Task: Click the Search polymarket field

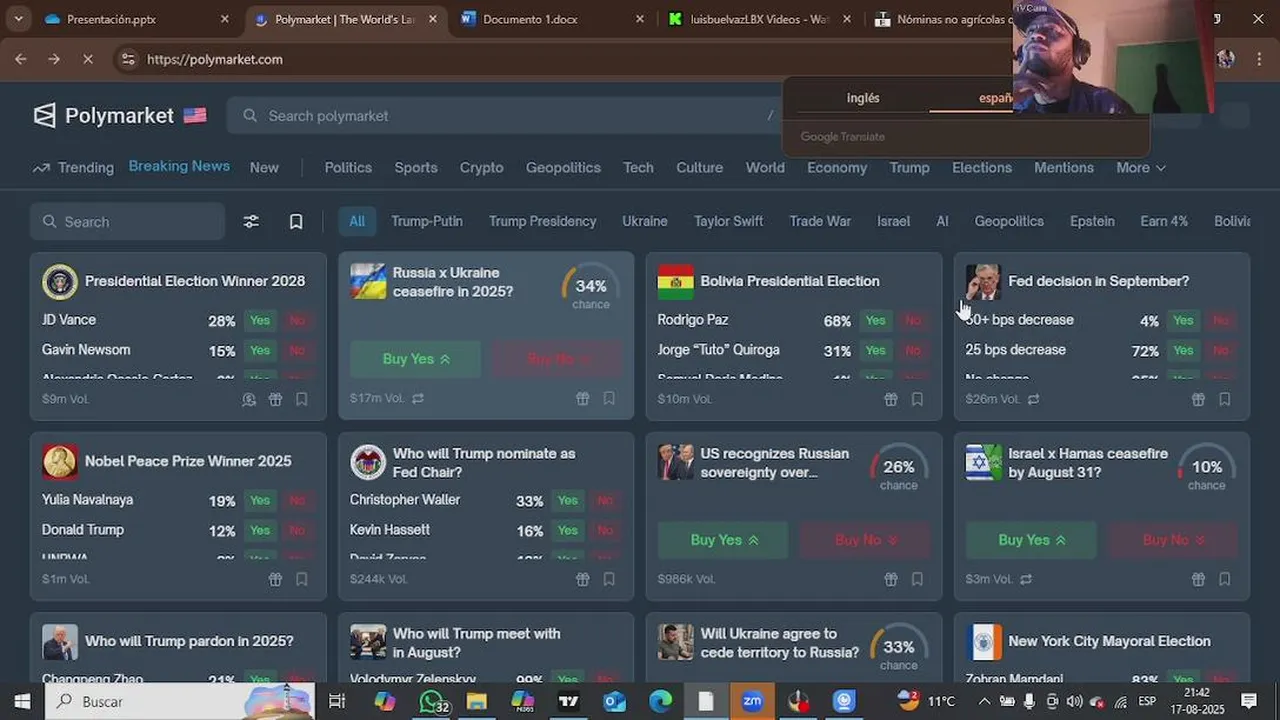Action: pyautogui.click(x=505, y=116)
